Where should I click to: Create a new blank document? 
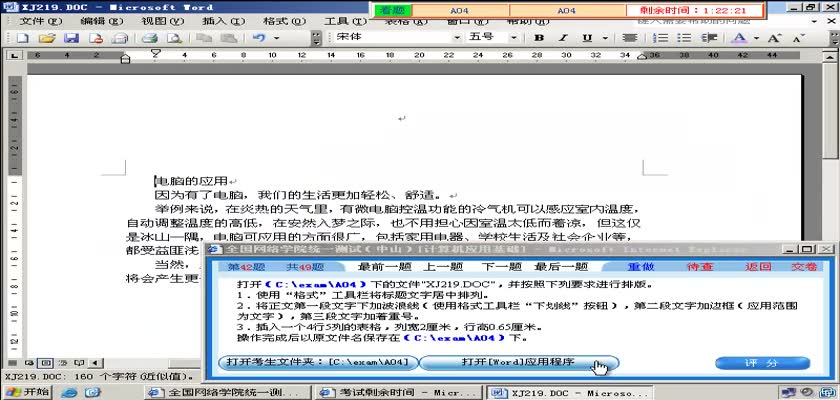click(22, 38)
